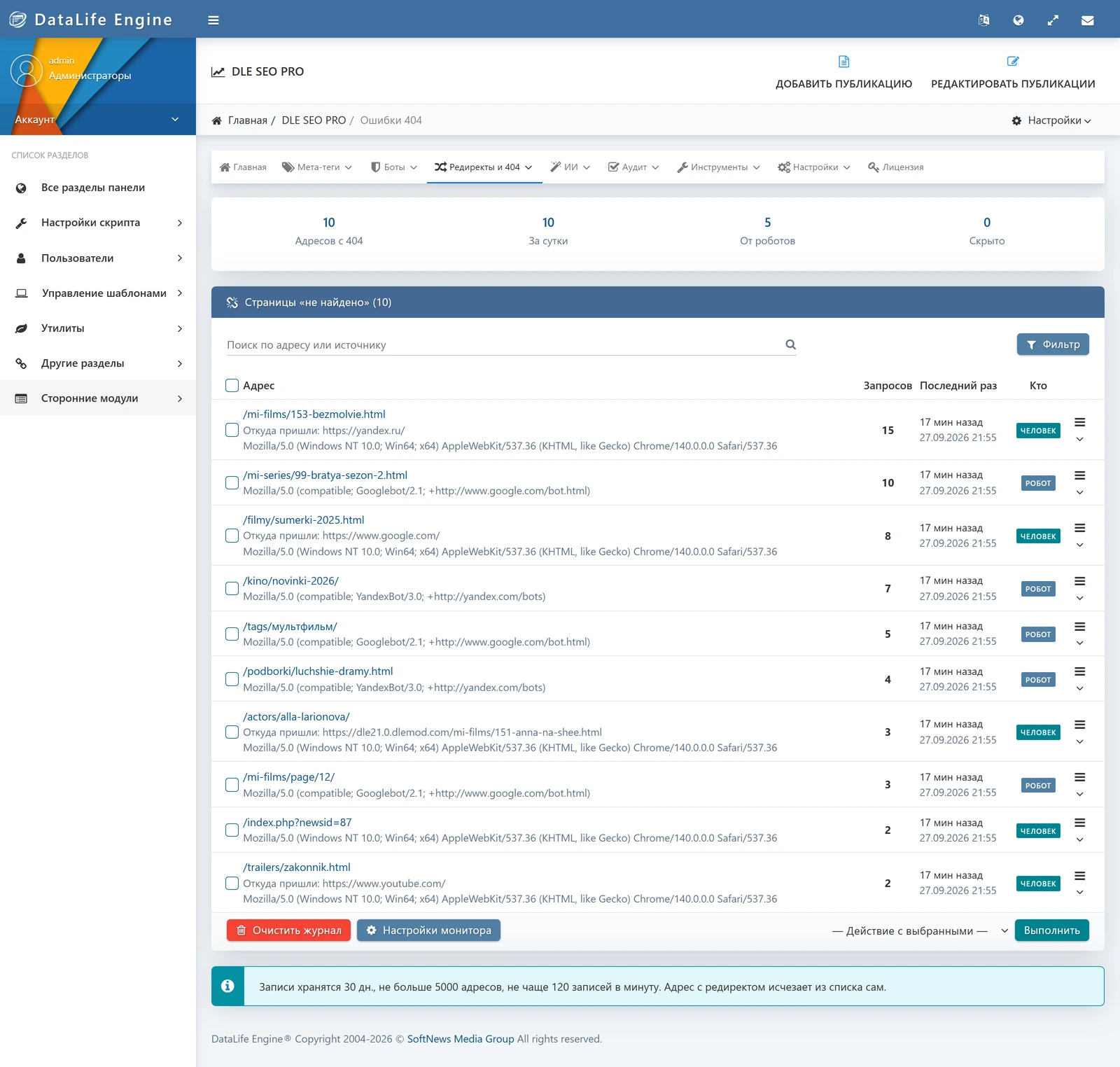Open the language translation icon in header

click(x=983, y=20)
